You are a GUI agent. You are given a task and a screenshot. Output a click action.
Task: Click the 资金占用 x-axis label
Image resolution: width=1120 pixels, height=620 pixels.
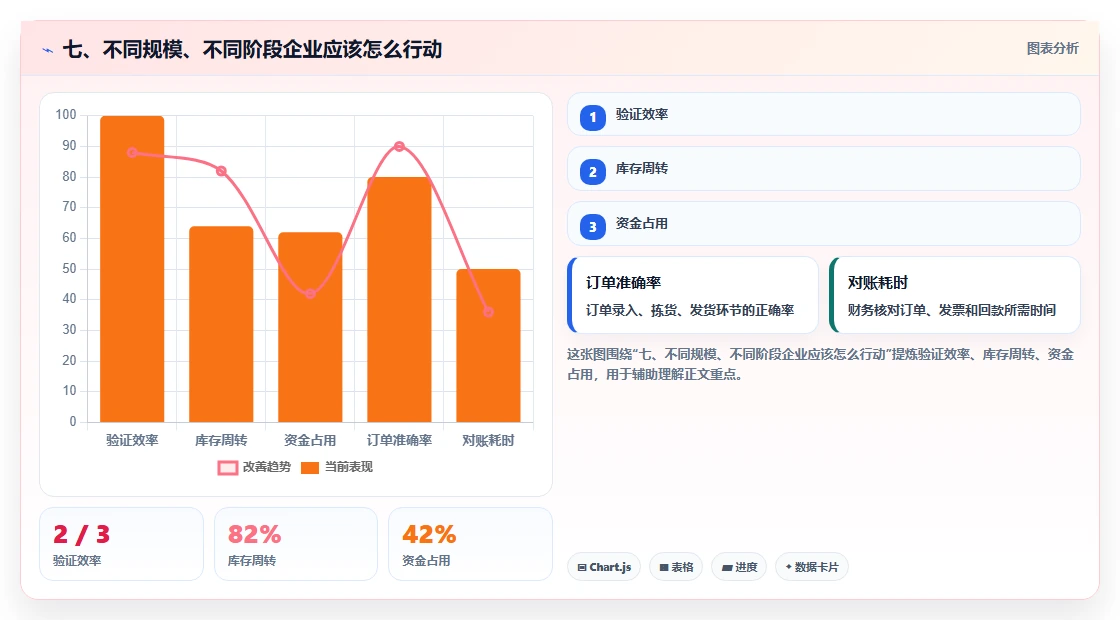tap(310, 441)
